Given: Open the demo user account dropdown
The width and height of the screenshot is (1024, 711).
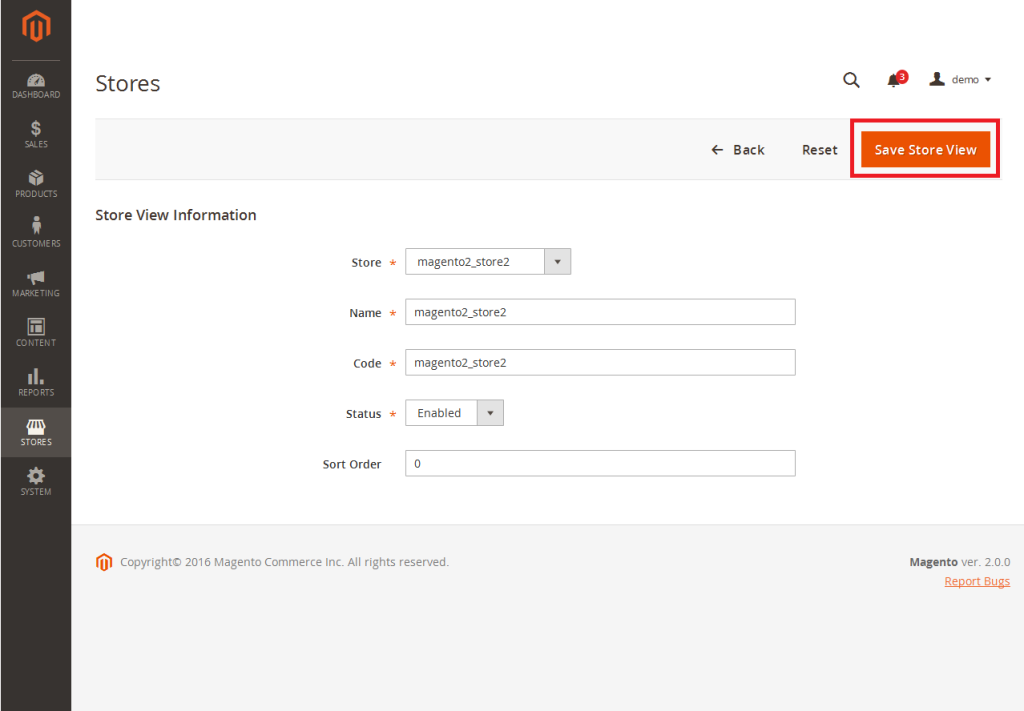Looking at the screenshot, I should pos(960,80).
